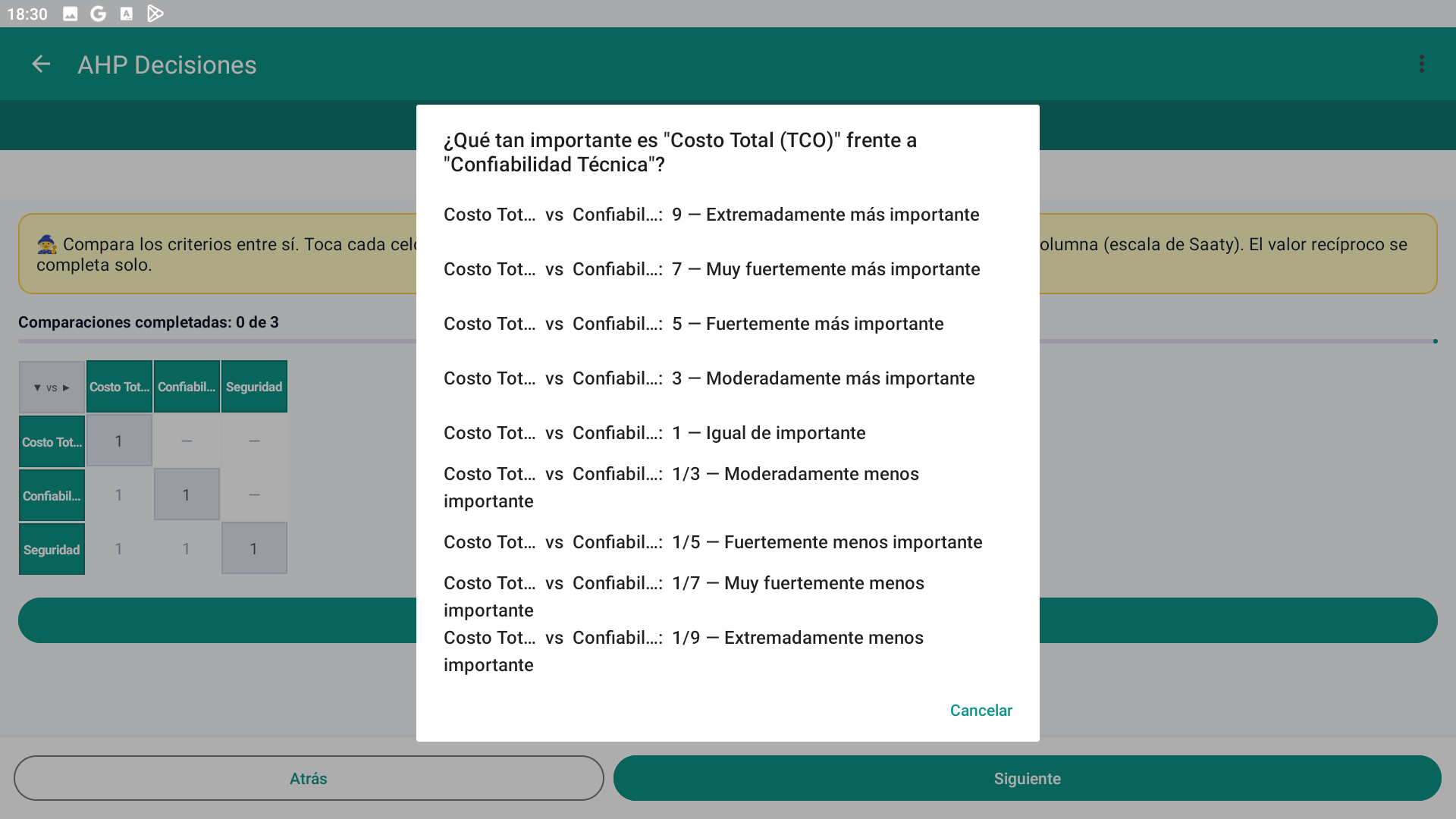Viewport: 1456px width, 819px height.
Task: Tap Costo Tot... vs Confiabil... dash cell
Action: [187, 441]
